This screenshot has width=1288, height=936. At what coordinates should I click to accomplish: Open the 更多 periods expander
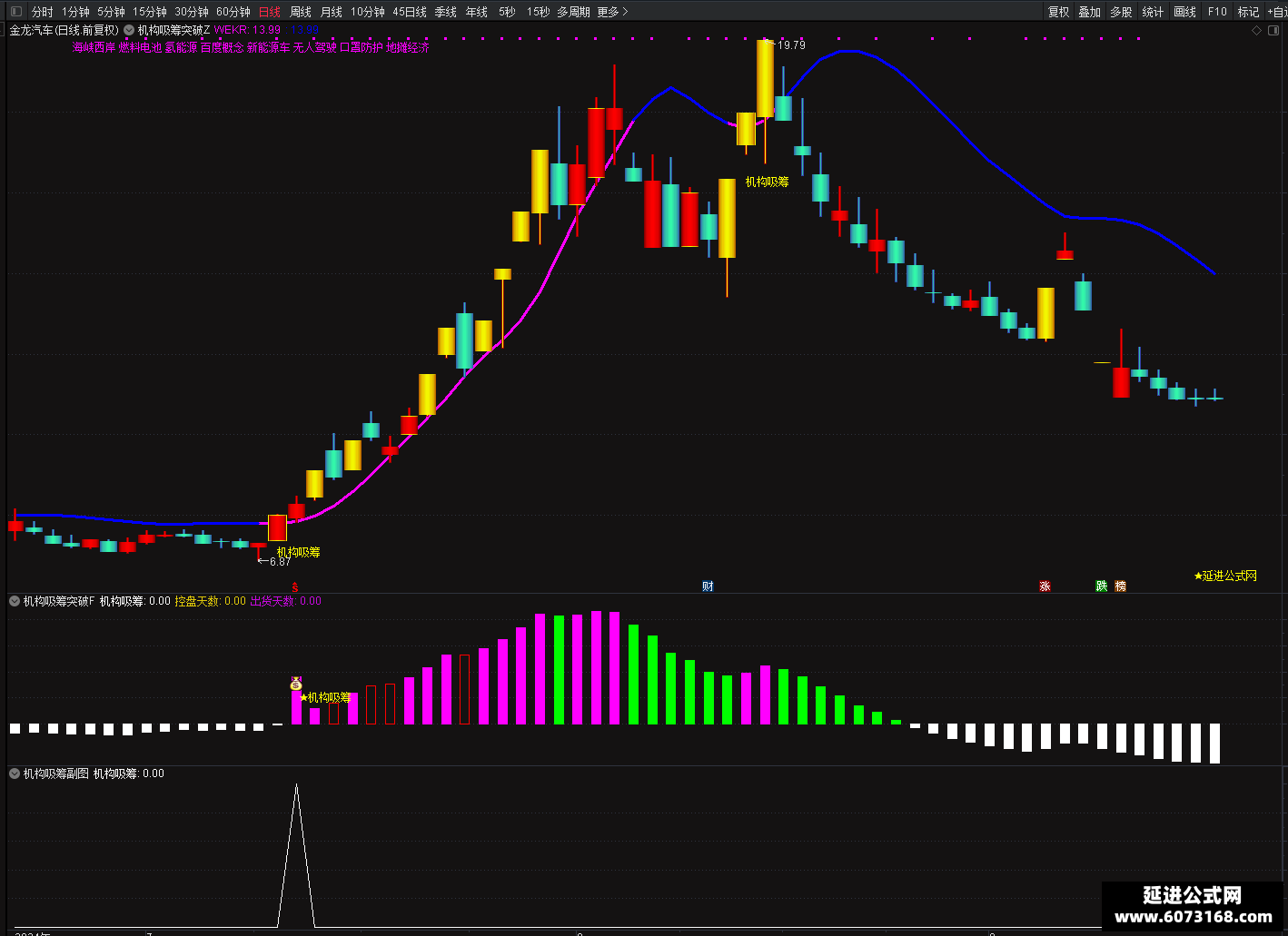(x=612, y=12)
